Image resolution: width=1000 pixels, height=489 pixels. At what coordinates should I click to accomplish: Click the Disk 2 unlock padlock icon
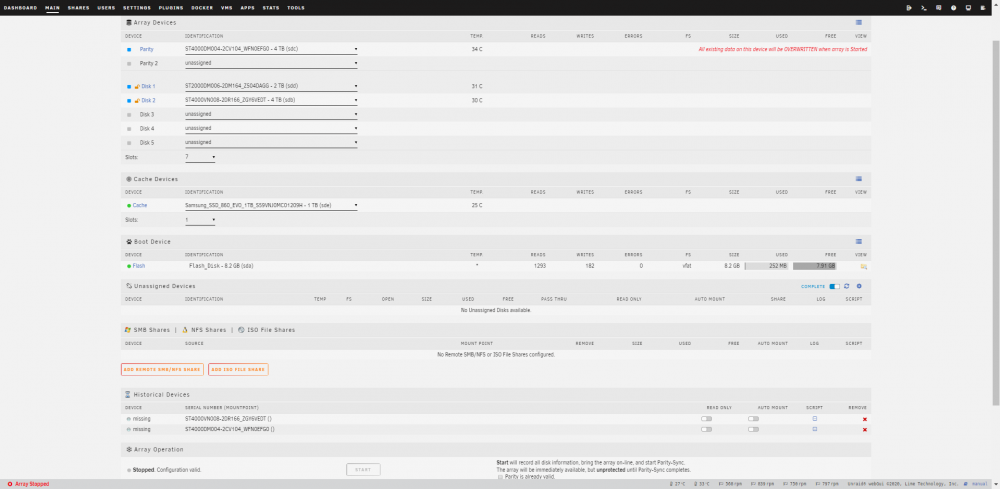click(x=137, y=100)
